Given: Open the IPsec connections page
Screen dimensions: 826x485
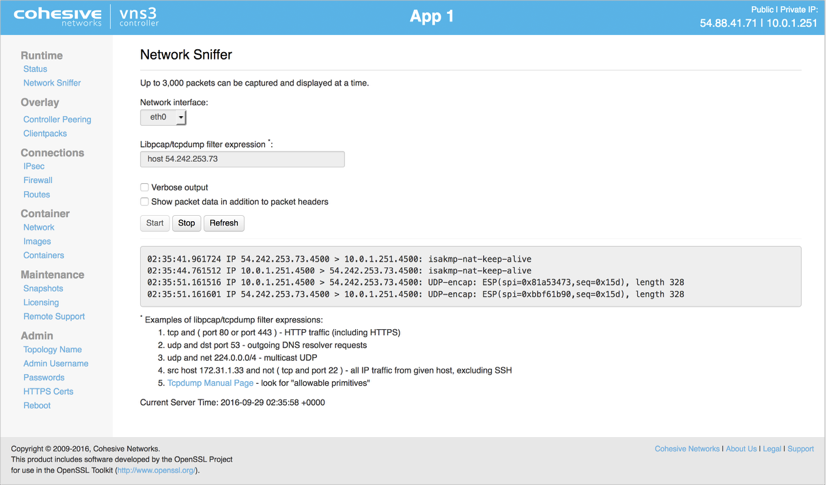Looking at the screenshot, I should (34, 166).
